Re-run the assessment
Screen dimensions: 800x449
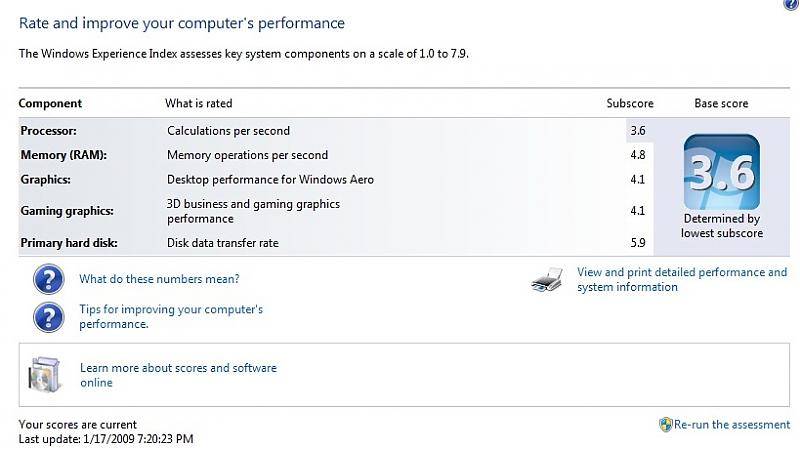point(732,425)
